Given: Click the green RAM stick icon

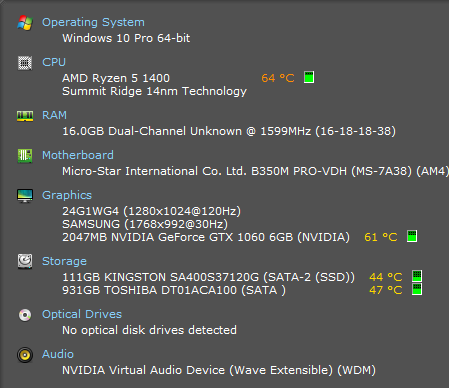Looking at the screenshot, I should tap(25, 116).
